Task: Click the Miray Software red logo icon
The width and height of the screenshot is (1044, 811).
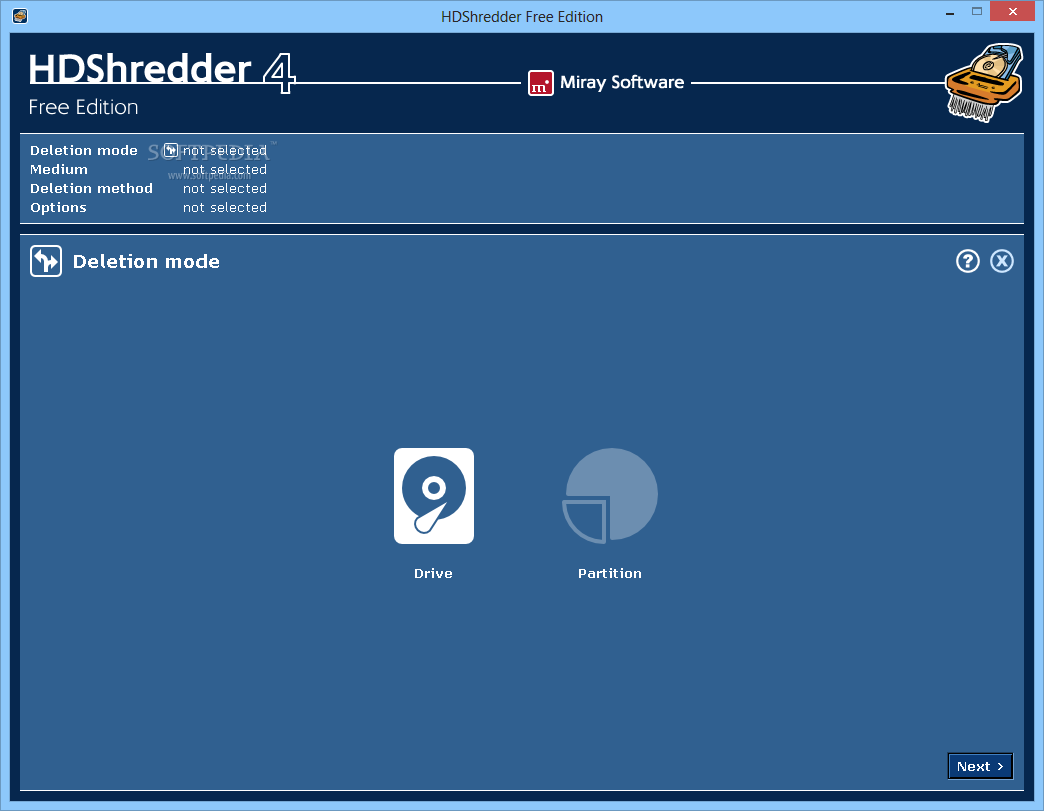Action: (541, 83)
